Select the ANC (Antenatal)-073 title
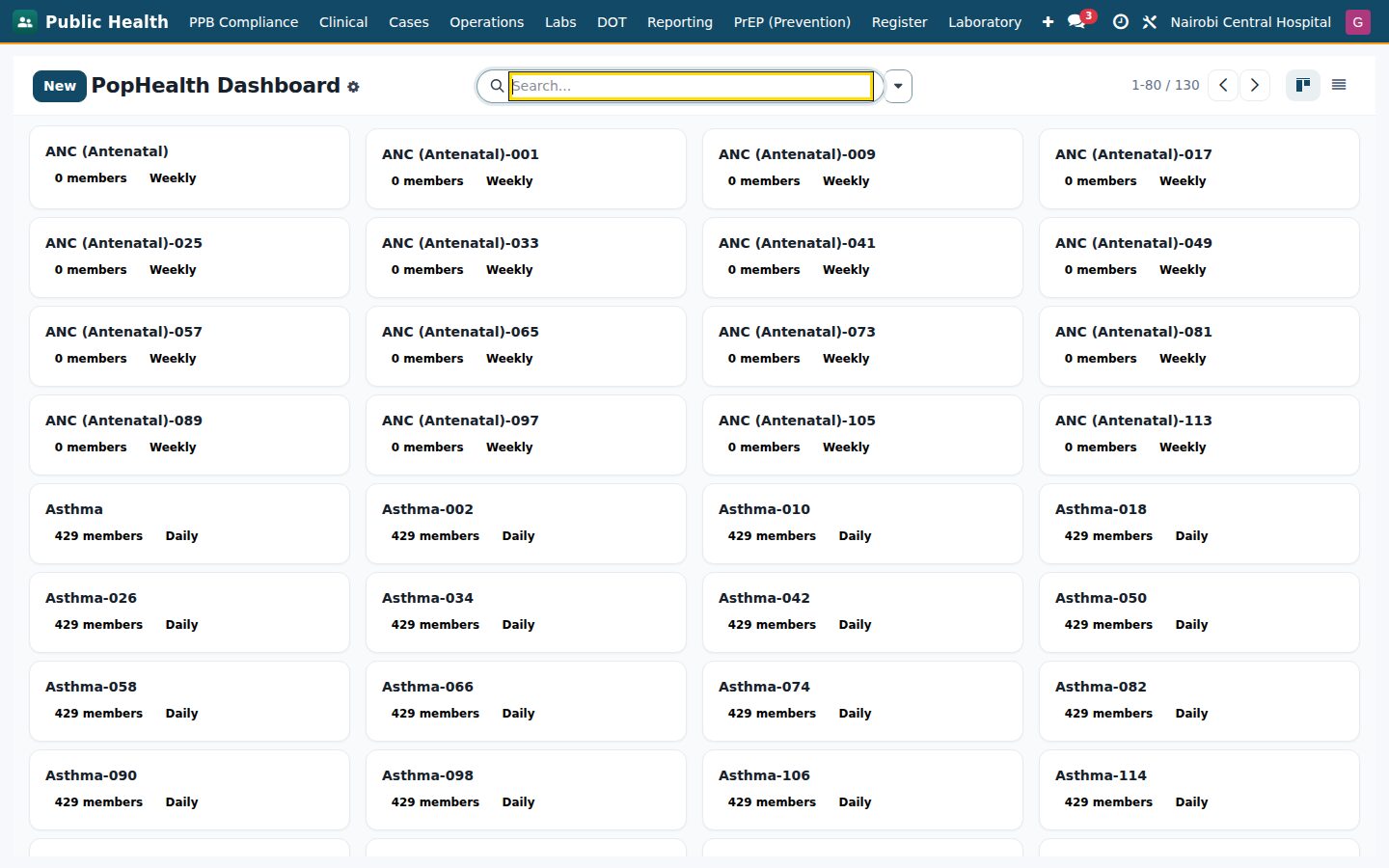1389x868 pixels. [797, 332]
